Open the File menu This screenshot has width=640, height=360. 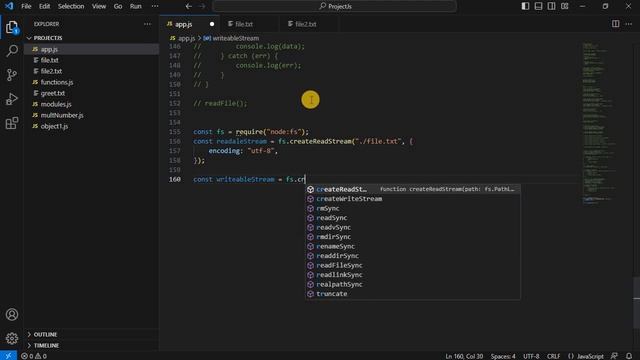(x=26, y=6)
